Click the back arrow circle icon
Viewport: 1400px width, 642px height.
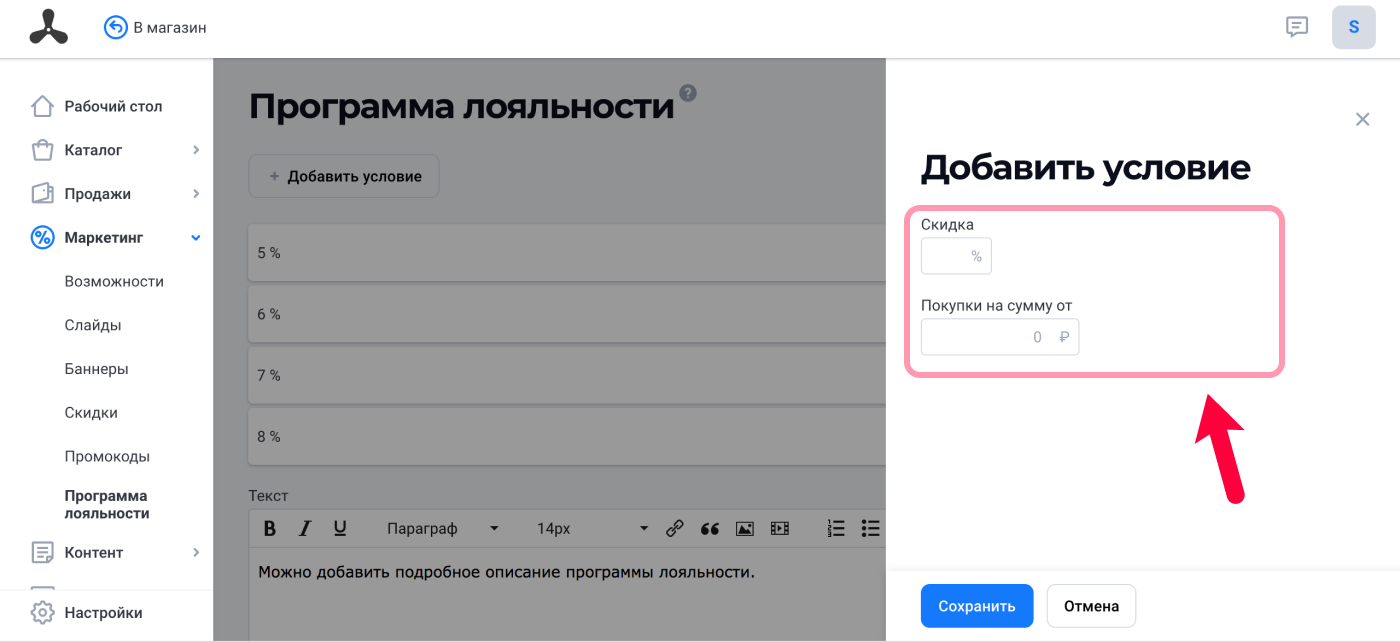click(x=116, y=28)
